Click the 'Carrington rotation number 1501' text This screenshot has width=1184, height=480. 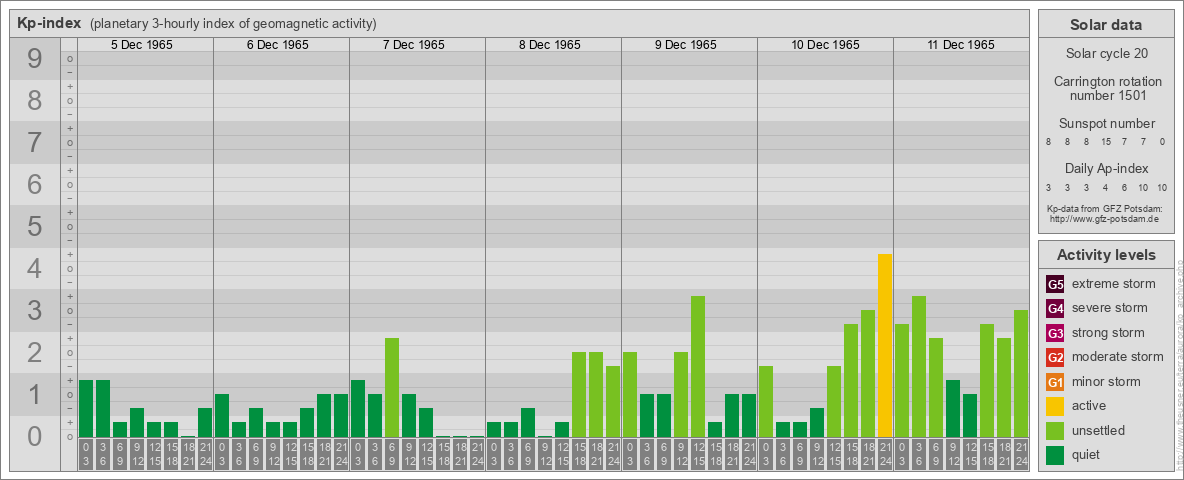point(1106,89)
